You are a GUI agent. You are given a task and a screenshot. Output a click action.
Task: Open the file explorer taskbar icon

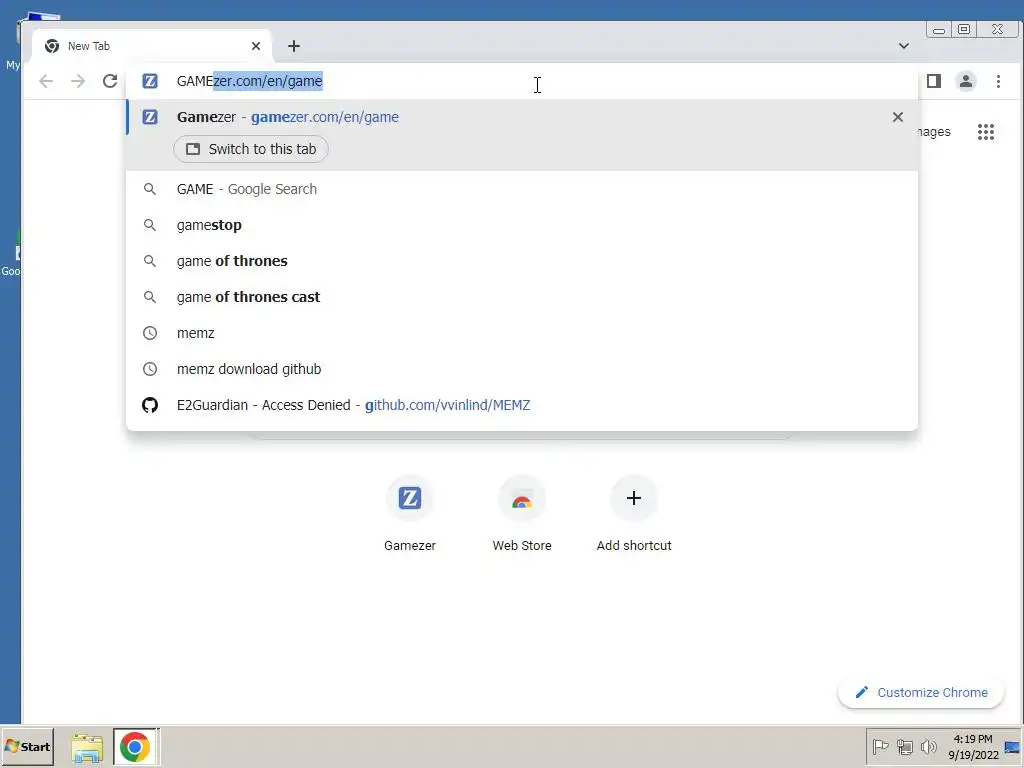pyautogui.click(x=87, y=747)
